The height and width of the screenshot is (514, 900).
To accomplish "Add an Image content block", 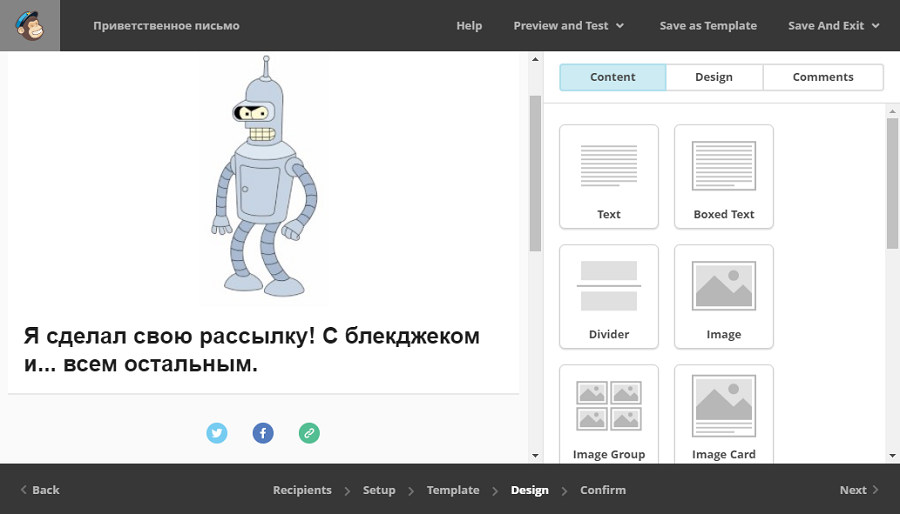I will (724, 297).
